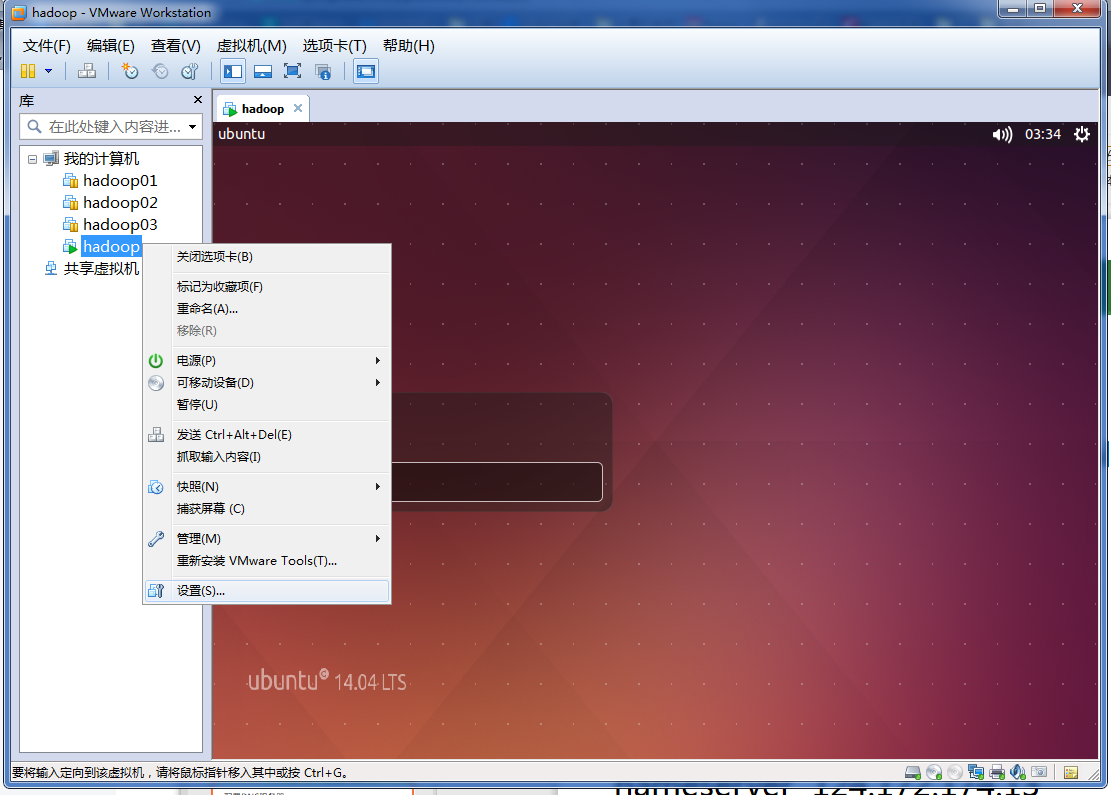Close the hadoop tab with its X

pyautogui.click(x=298, y=108)
